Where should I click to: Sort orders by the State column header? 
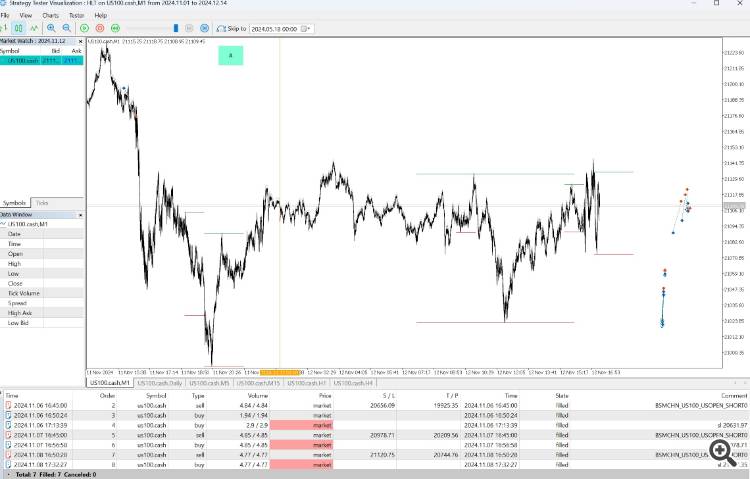(562, 396)
